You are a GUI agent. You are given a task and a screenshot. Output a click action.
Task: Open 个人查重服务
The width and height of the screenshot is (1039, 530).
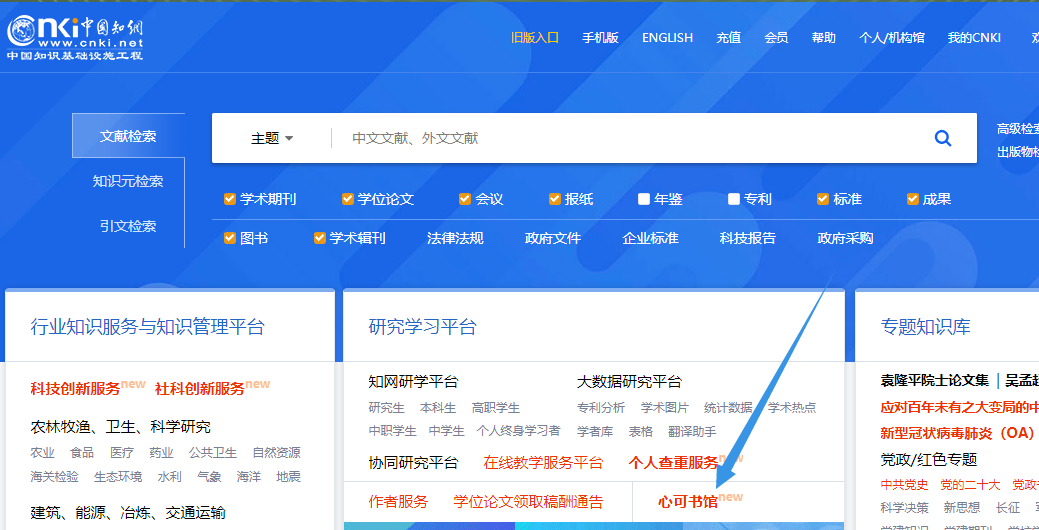click(673, 462)
